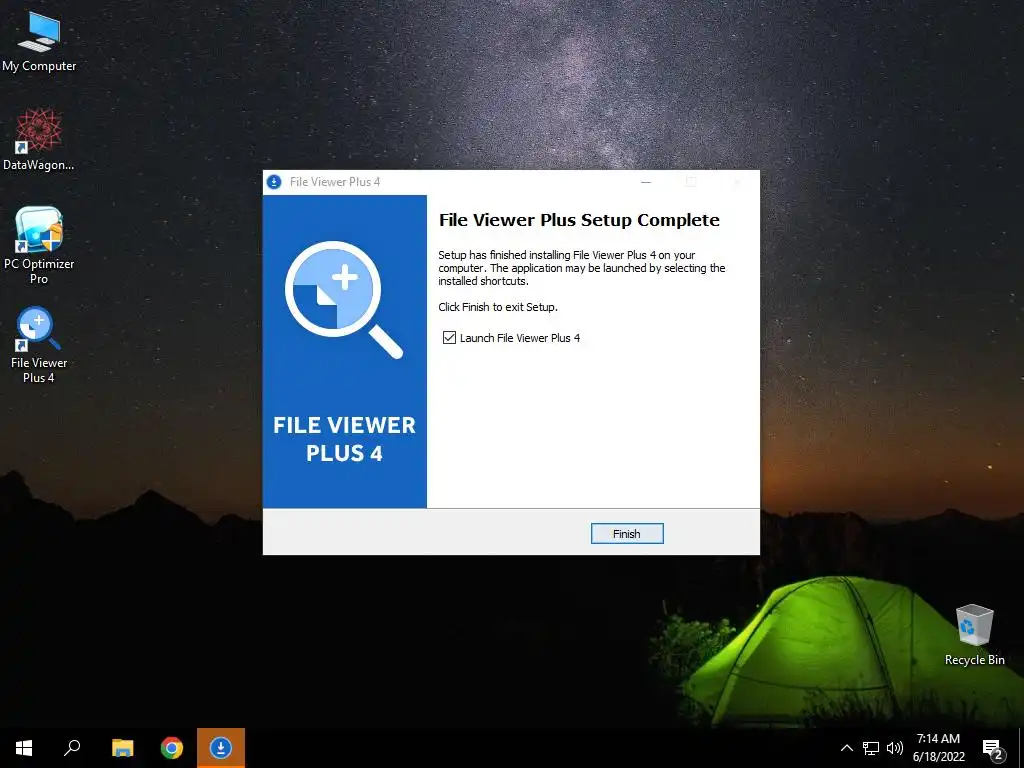This screenshot has width=1024, height=768.
Task: Uncheck Launch File Viewer Plus 4 checkbox
Action: pos(449,338)
